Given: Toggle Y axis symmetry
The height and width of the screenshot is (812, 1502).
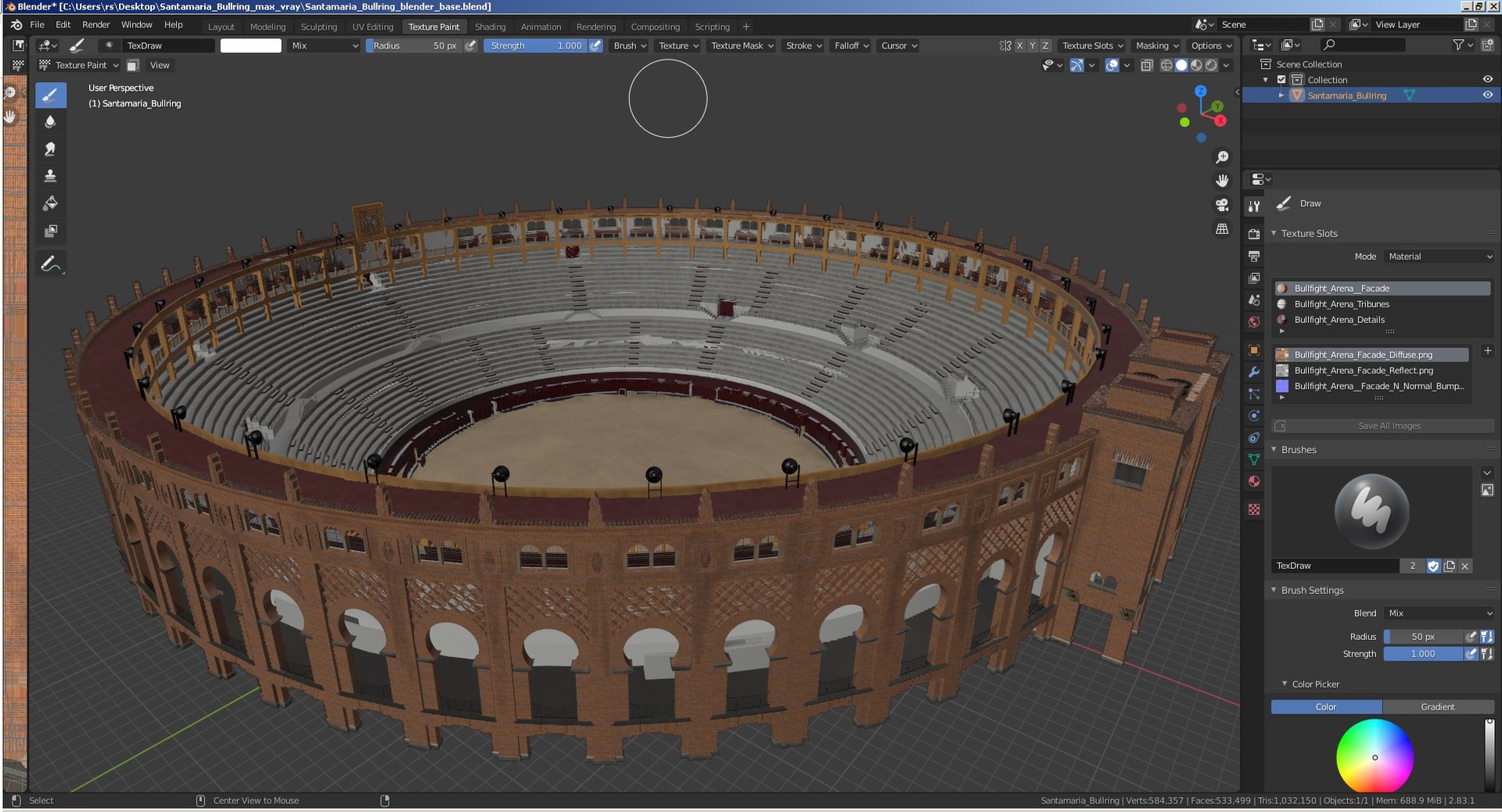Looking at the screenshot, I should tap(1033, 46).
